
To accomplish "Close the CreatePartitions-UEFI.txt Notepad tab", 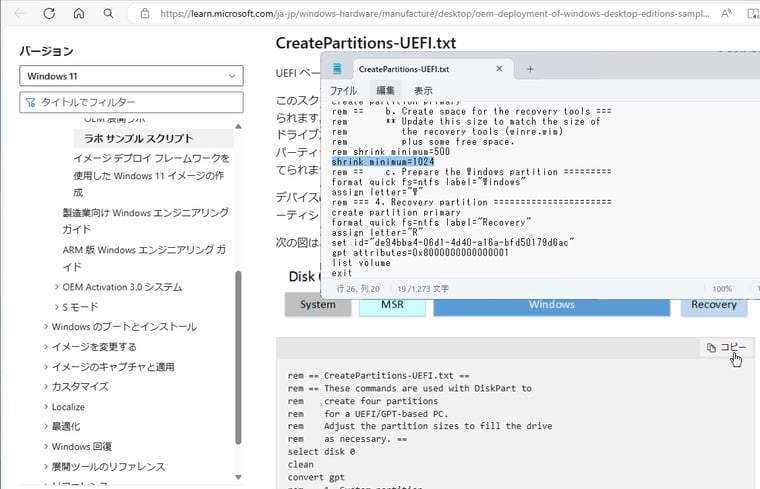I will (x=499, y=69).
